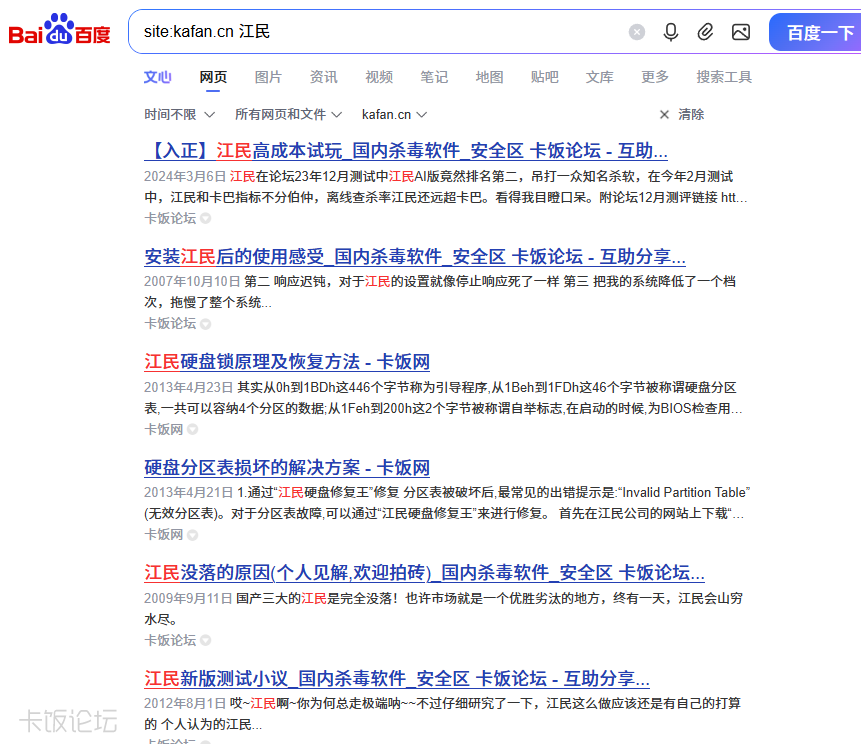Focus the search input containing site:kafan.cn 江民
861x744 pixels.
[x=379, y=31]
